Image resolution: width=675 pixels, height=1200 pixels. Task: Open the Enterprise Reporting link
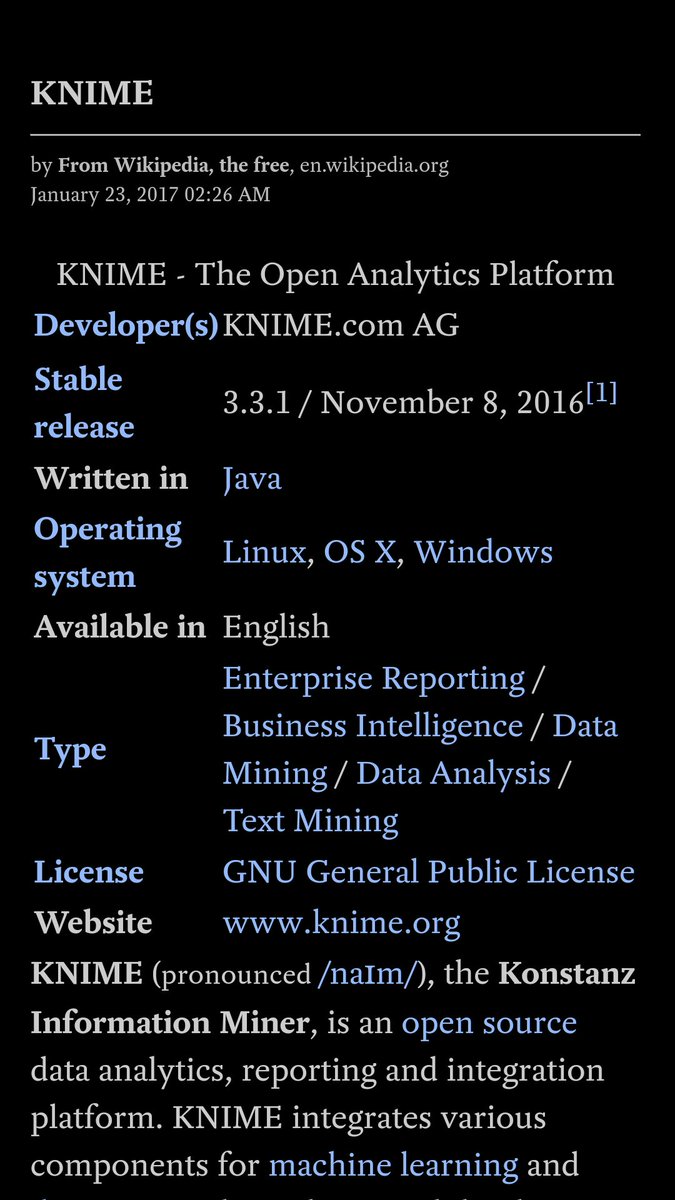pyautogui.click(x=374, y=679)
